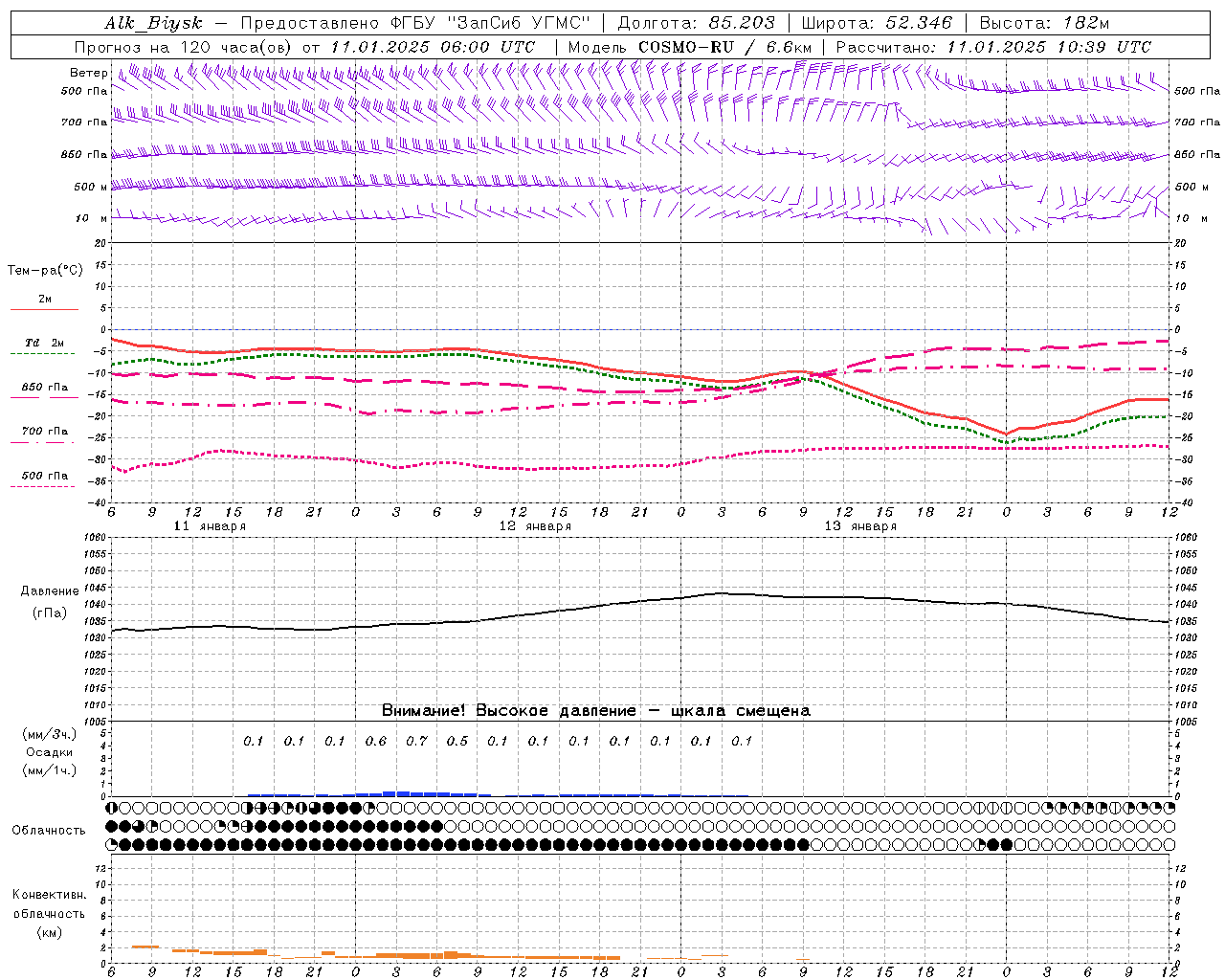Click the "Конвективн." convective cloud label
This screenshot has width=1225, height=980.
(x=50, y=895)
